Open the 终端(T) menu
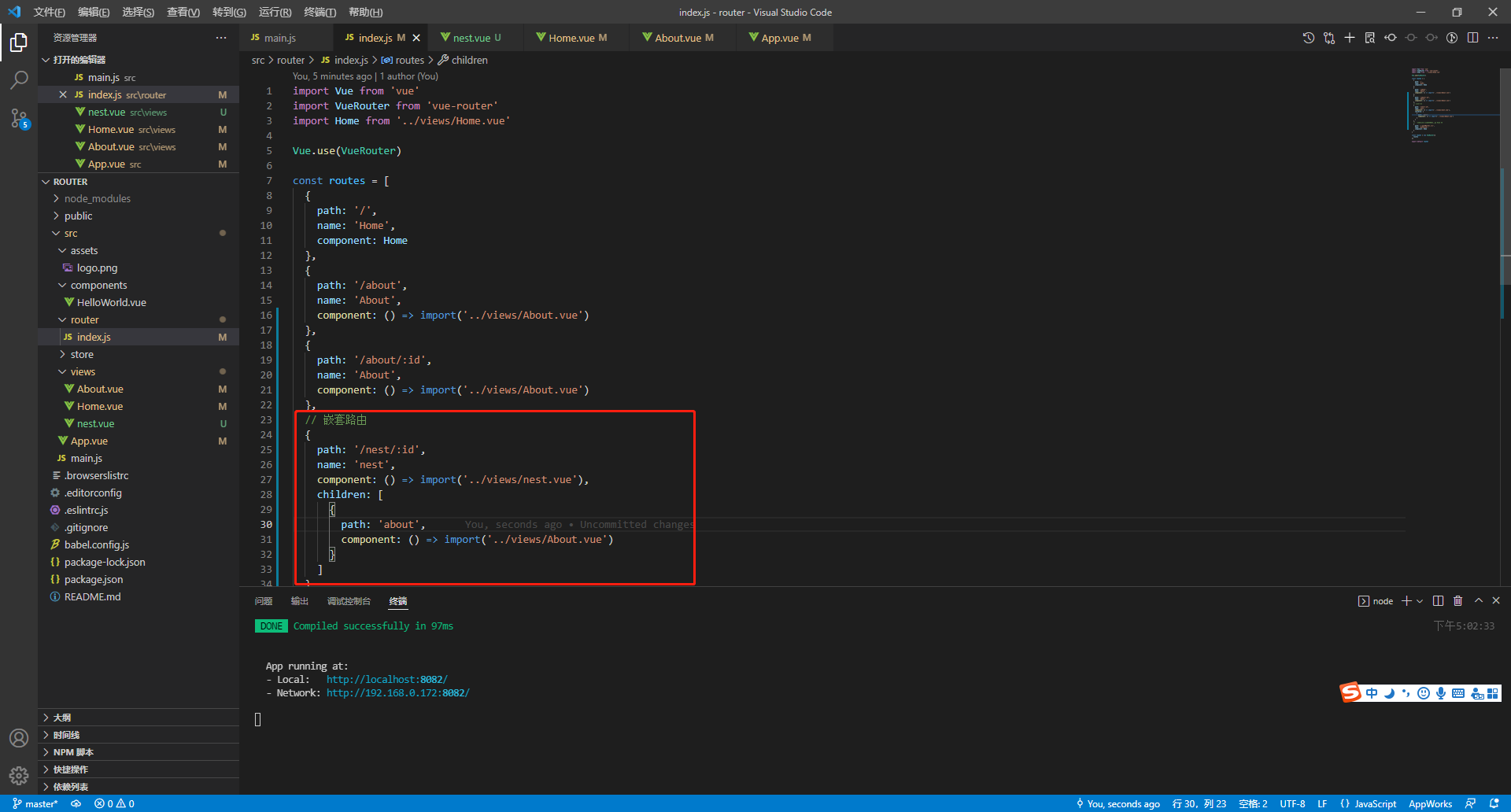The image size is (1511, 812). point(320,12)
